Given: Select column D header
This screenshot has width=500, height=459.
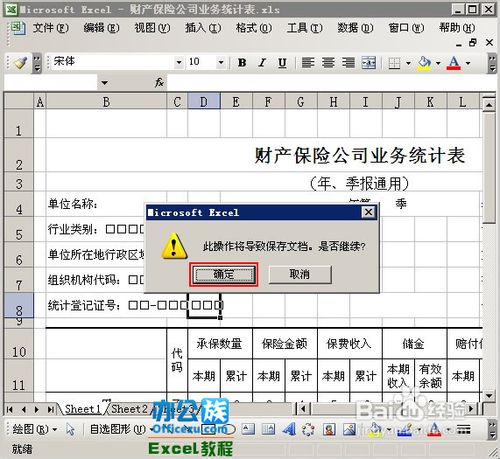Looking at the screenshot, I should pyautogui.click(x=204, y=101).
